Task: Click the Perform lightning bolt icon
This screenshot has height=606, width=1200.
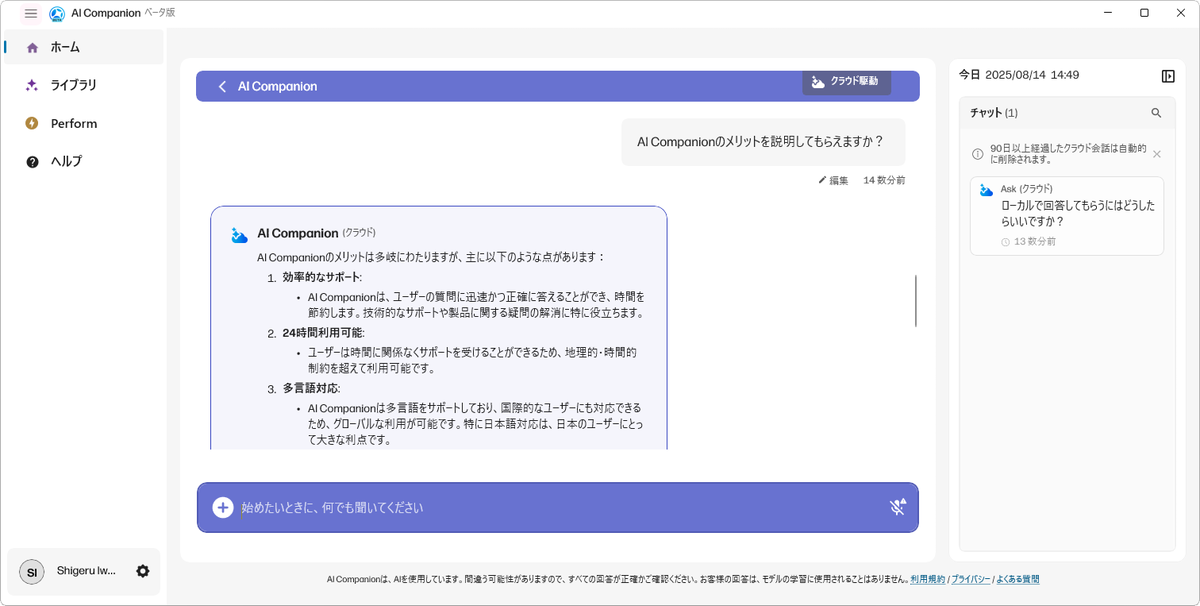Action: [32, 123]
